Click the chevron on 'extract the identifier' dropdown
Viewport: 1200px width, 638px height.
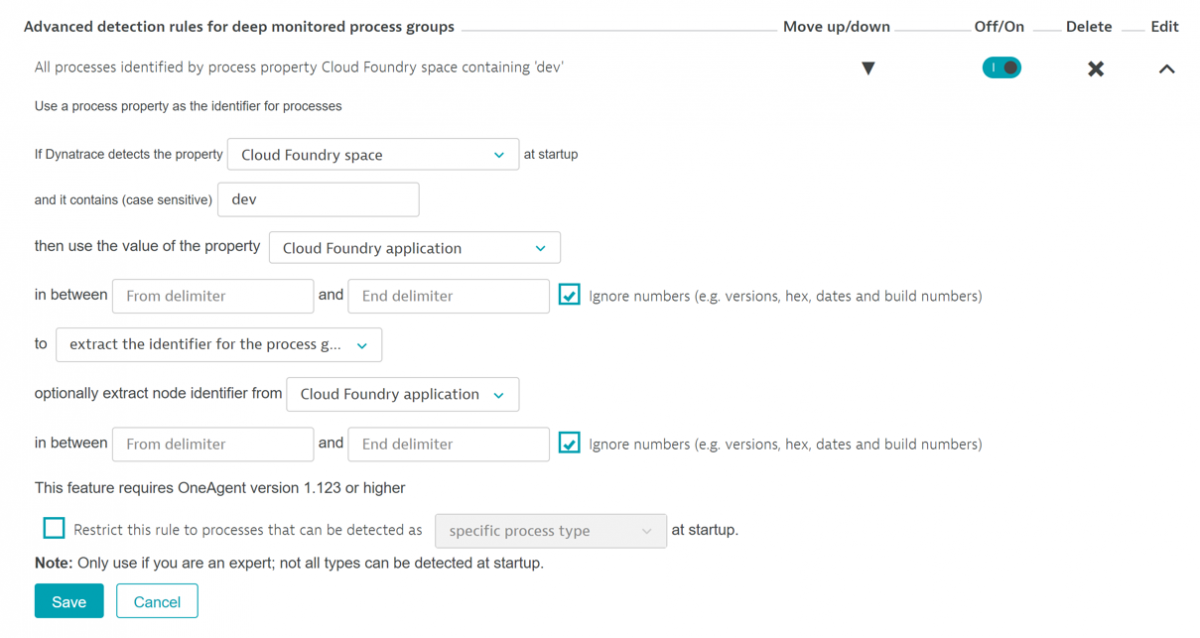[362, 344]
